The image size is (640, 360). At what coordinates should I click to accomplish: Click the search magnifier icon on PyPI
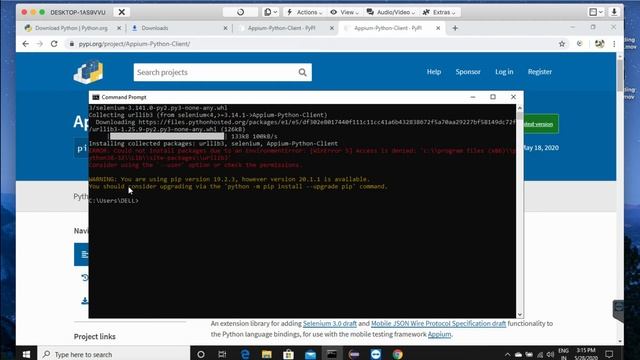click(302, 72)
